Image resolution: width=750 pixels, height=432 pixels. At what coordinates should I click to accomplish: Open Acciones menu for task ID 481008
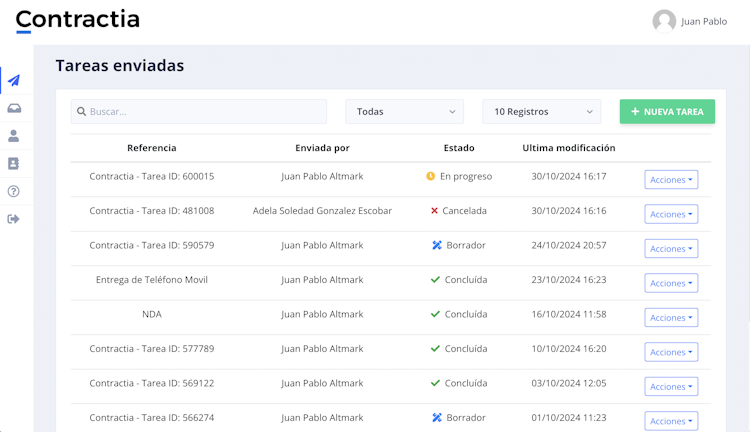[x=671, y=214]
